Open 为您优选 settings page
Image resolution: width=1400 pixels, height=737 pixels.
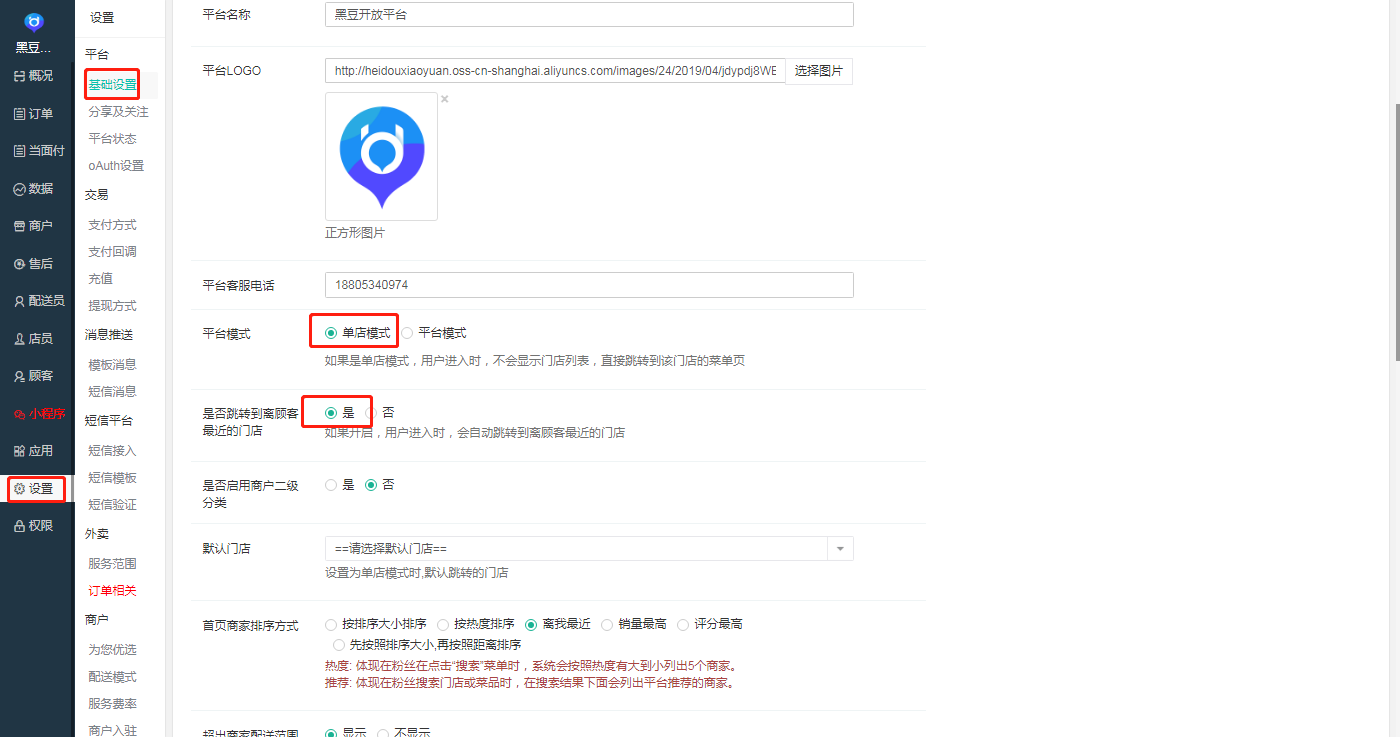112,650
